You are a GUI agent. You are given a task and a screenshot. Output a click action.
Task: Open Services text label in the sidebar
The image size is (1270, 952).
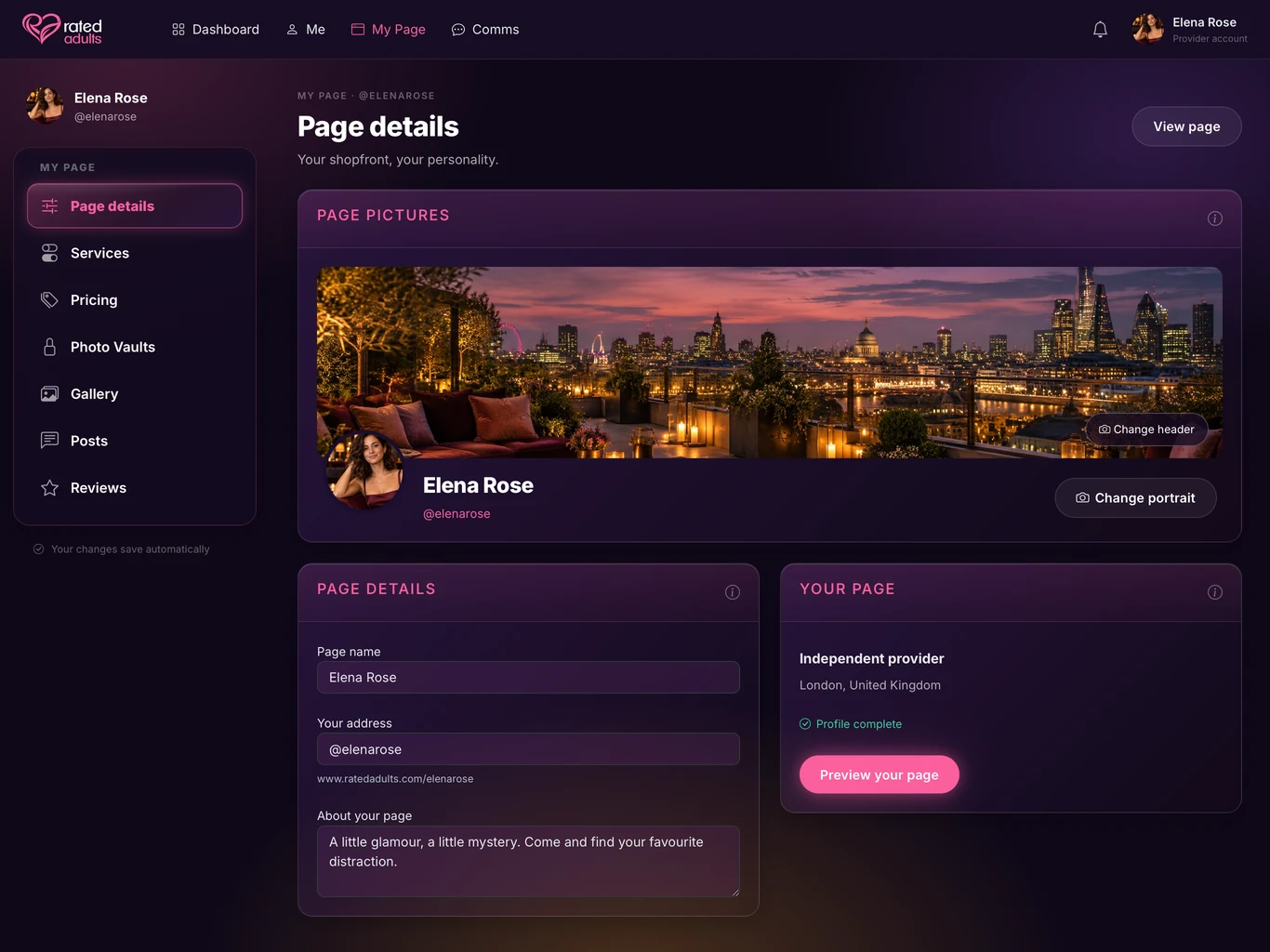99,253
